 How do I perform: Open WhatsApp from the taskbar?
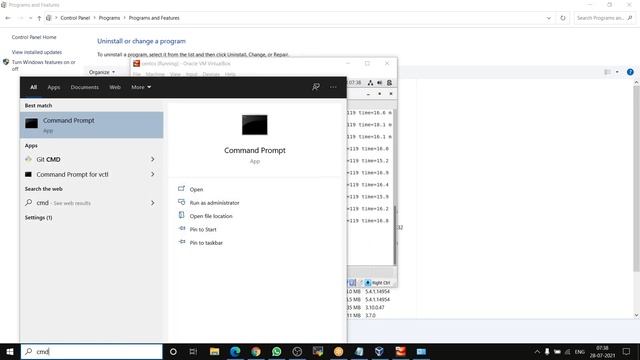276,351
